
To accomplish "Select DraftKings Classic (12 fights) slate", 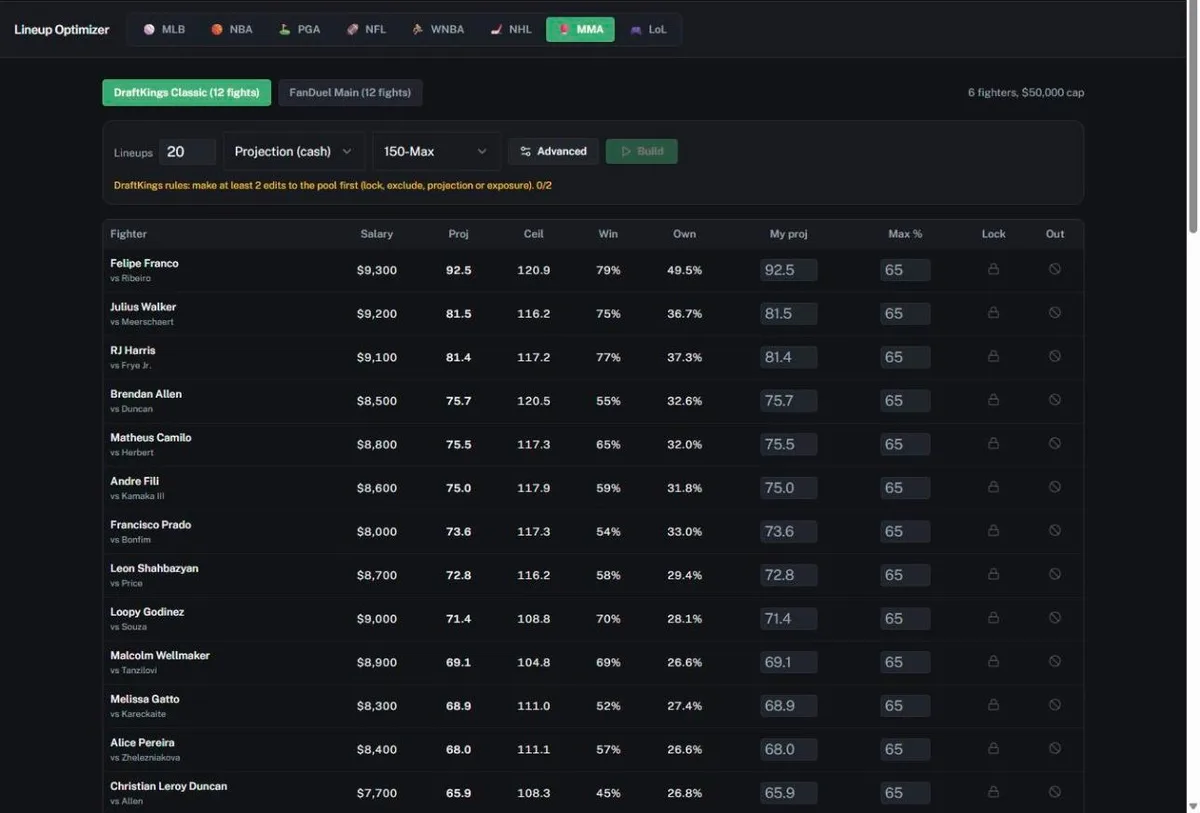I will point(186,93).
